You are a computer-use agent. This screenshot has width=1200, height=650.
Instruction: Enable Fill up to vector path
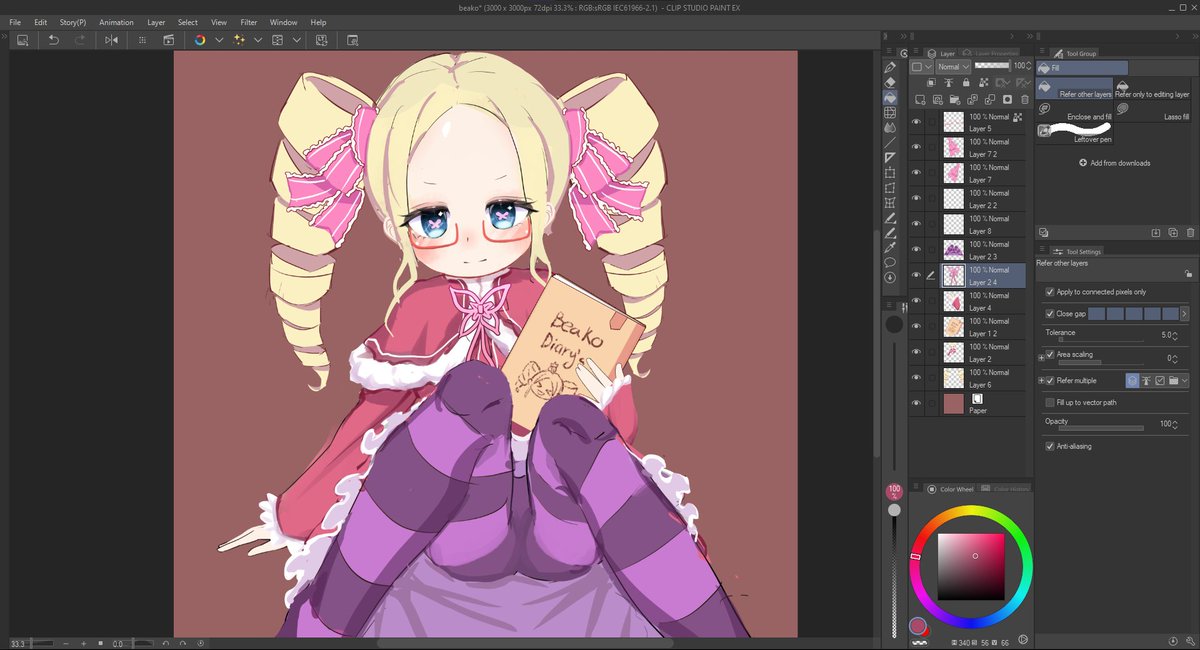tap(1049, 402)
